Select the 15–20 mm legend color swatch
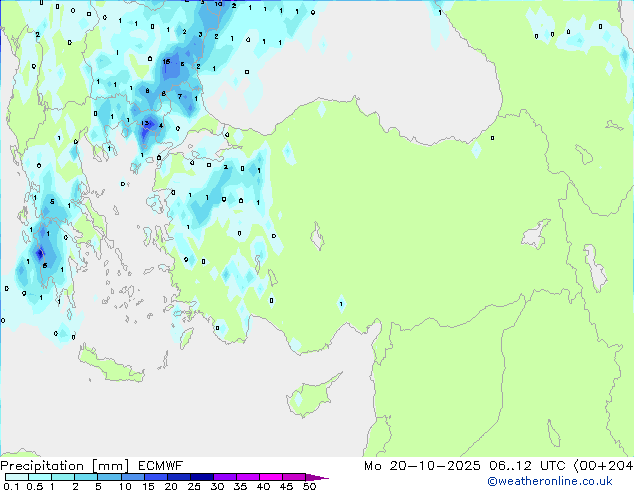The width and height of the screenshot is (634, 490). pos(155,477)
